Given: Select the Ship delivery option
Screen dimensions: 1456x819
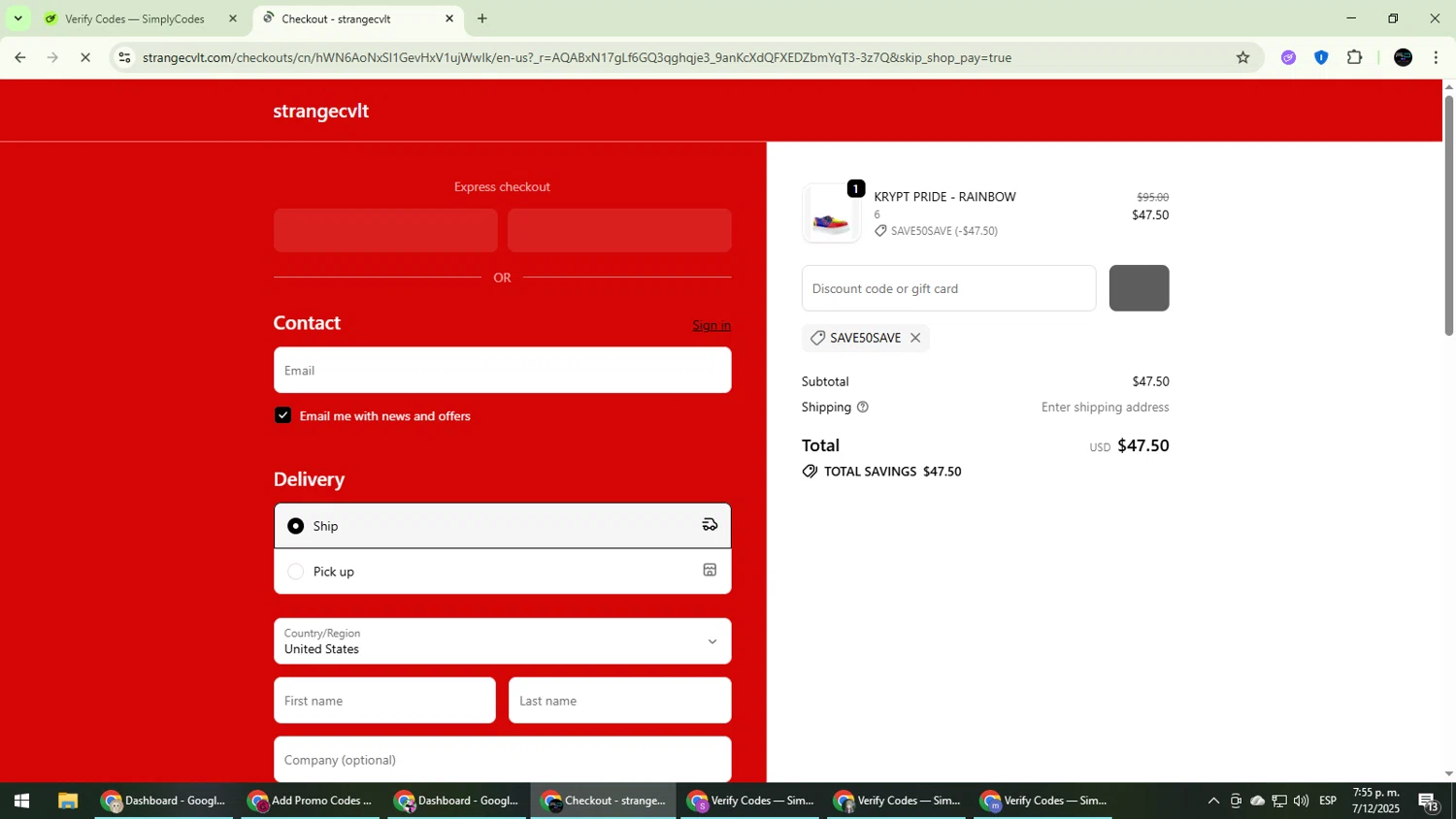Looking at the screenshot, I should click(x=502, y=525).
